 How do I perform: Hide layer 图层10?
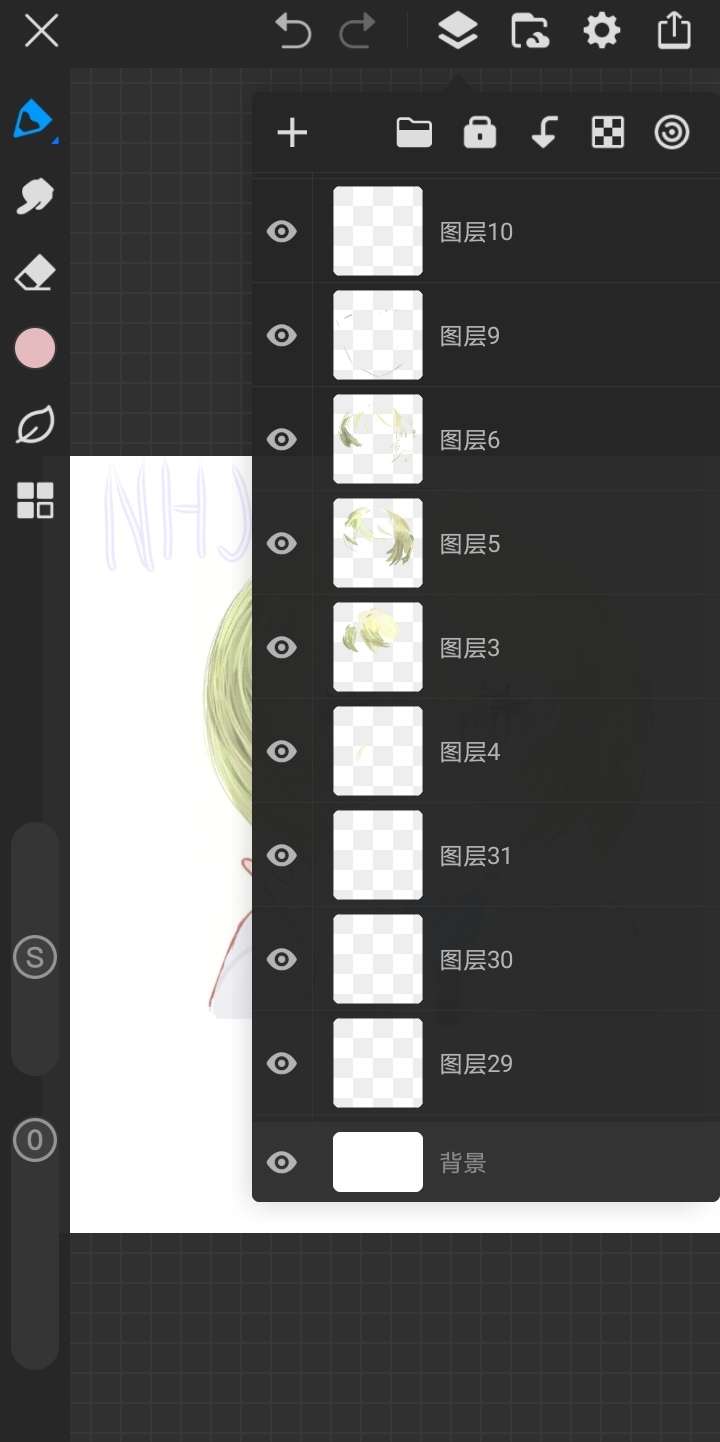283,232
